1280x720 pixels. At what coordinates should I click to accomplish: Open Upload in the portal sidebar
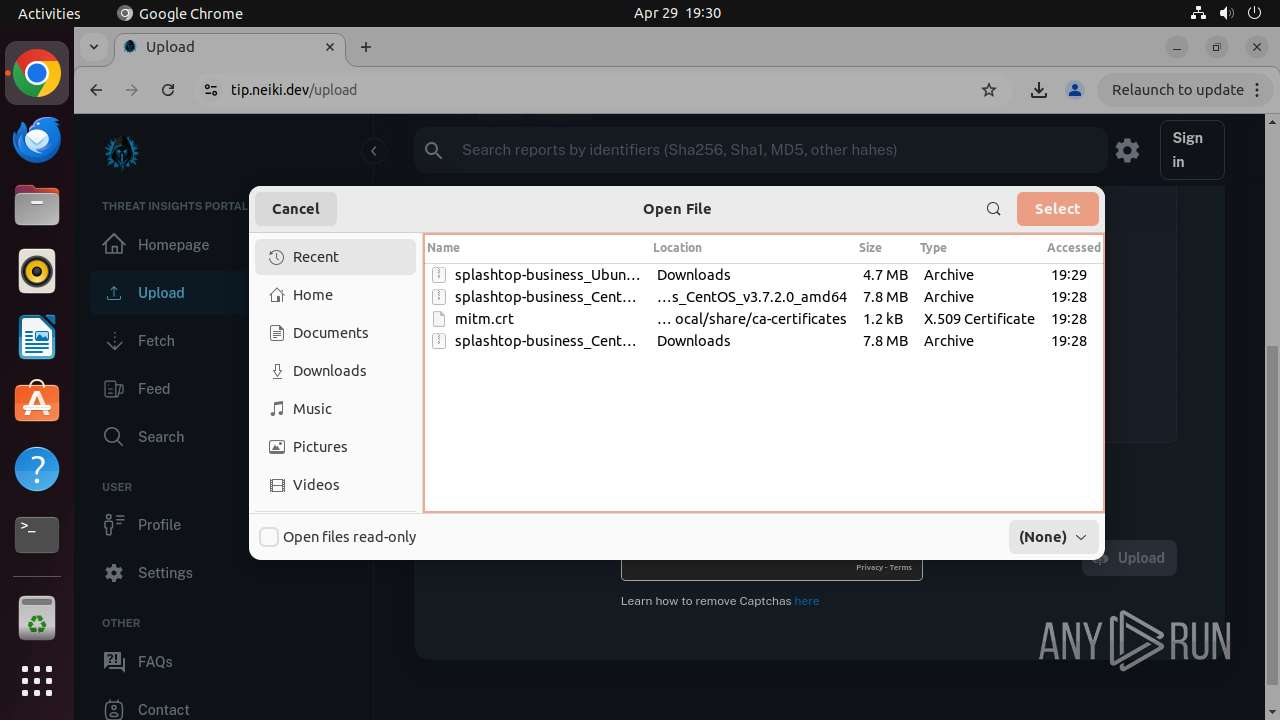pyautogui.click(x=160, y=293)
